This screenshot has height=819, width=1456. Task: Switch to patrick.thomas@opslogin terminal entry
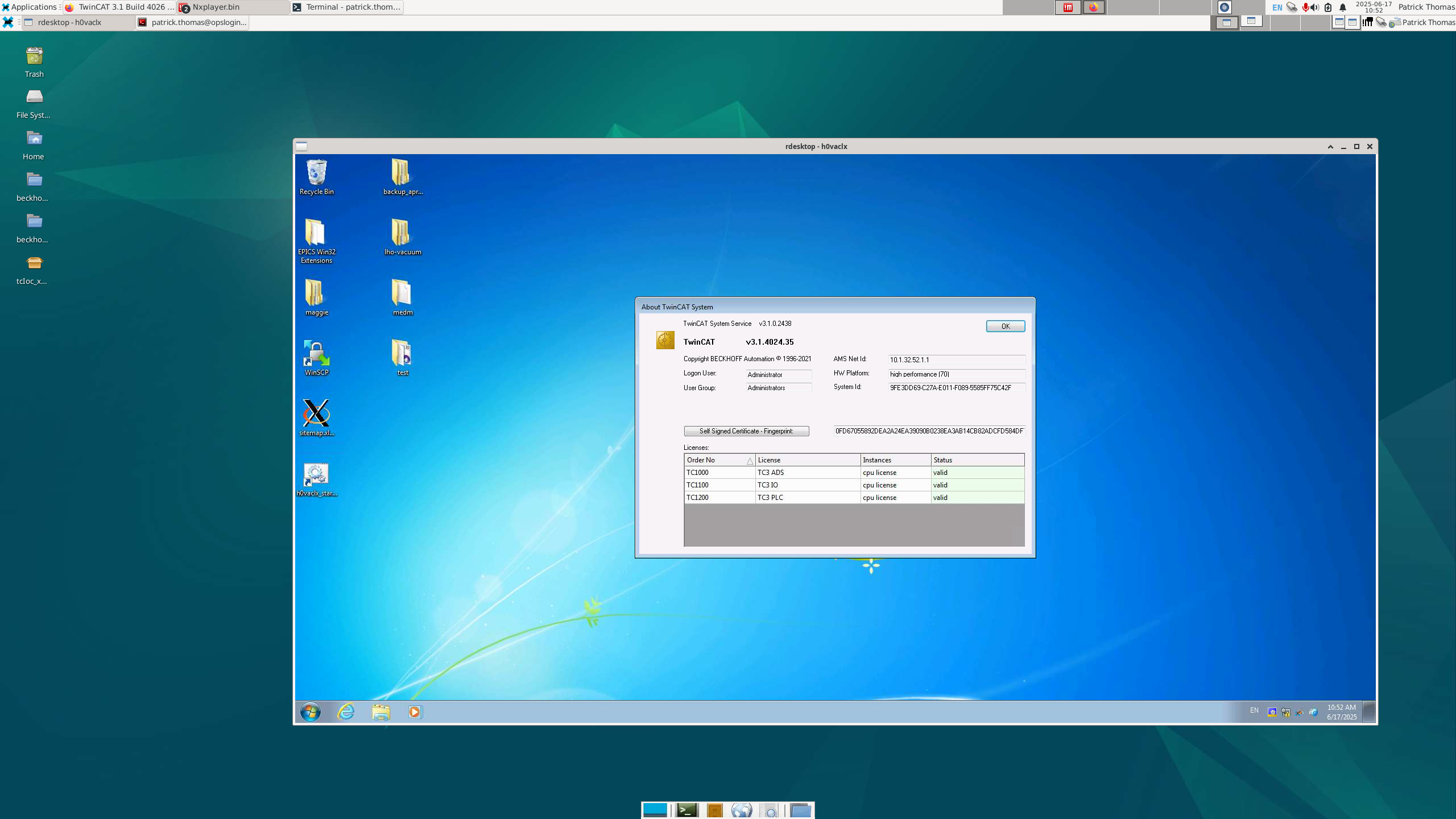coord(192,22)
